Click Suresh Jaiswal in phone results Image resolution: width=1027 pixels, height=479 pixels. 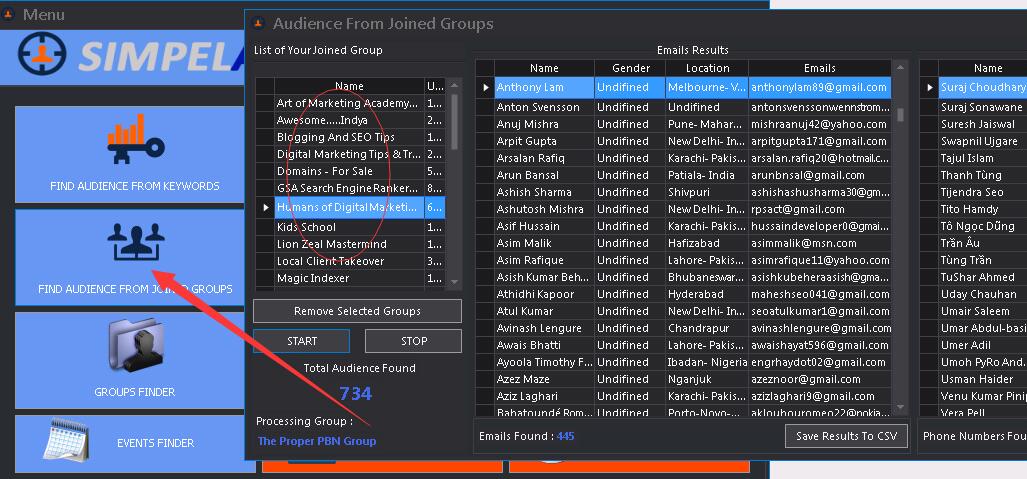tap(982, 124)
